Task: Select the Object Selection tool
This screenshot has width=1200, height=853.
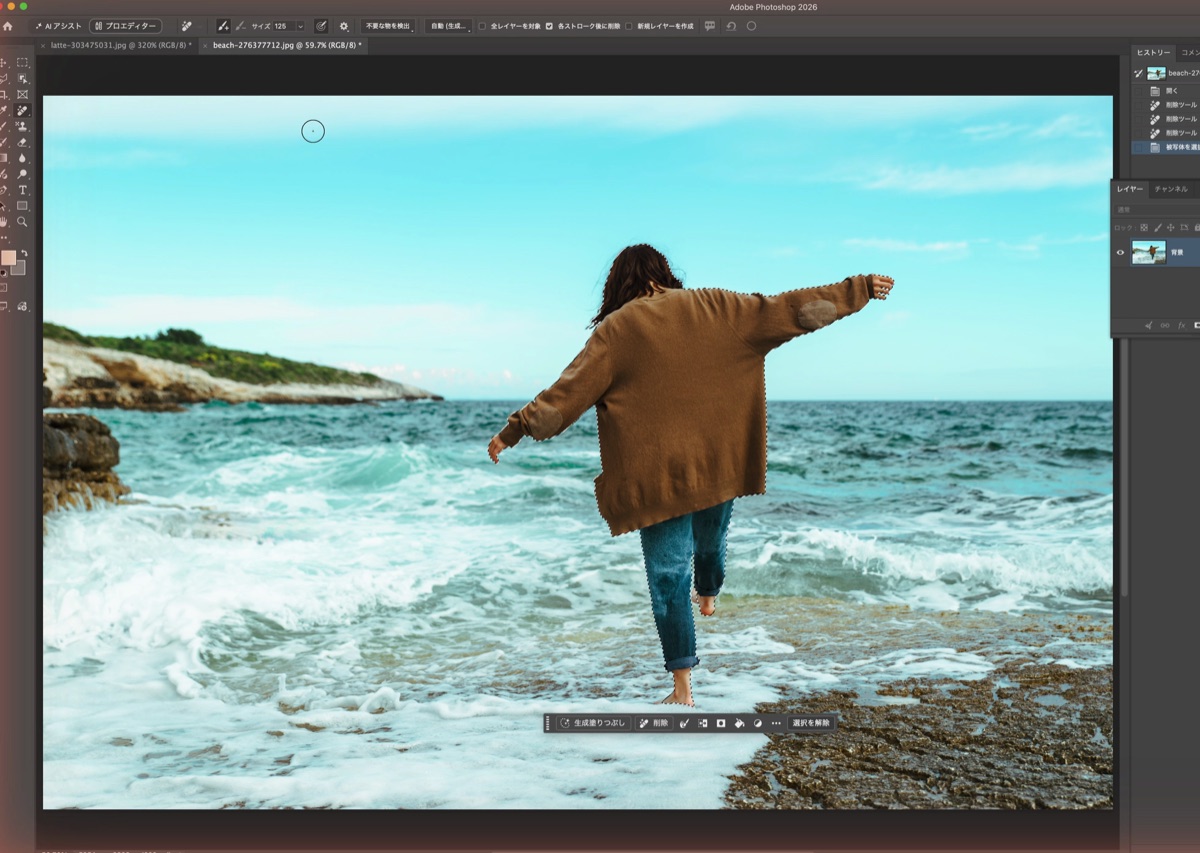Action: [22, 78]
